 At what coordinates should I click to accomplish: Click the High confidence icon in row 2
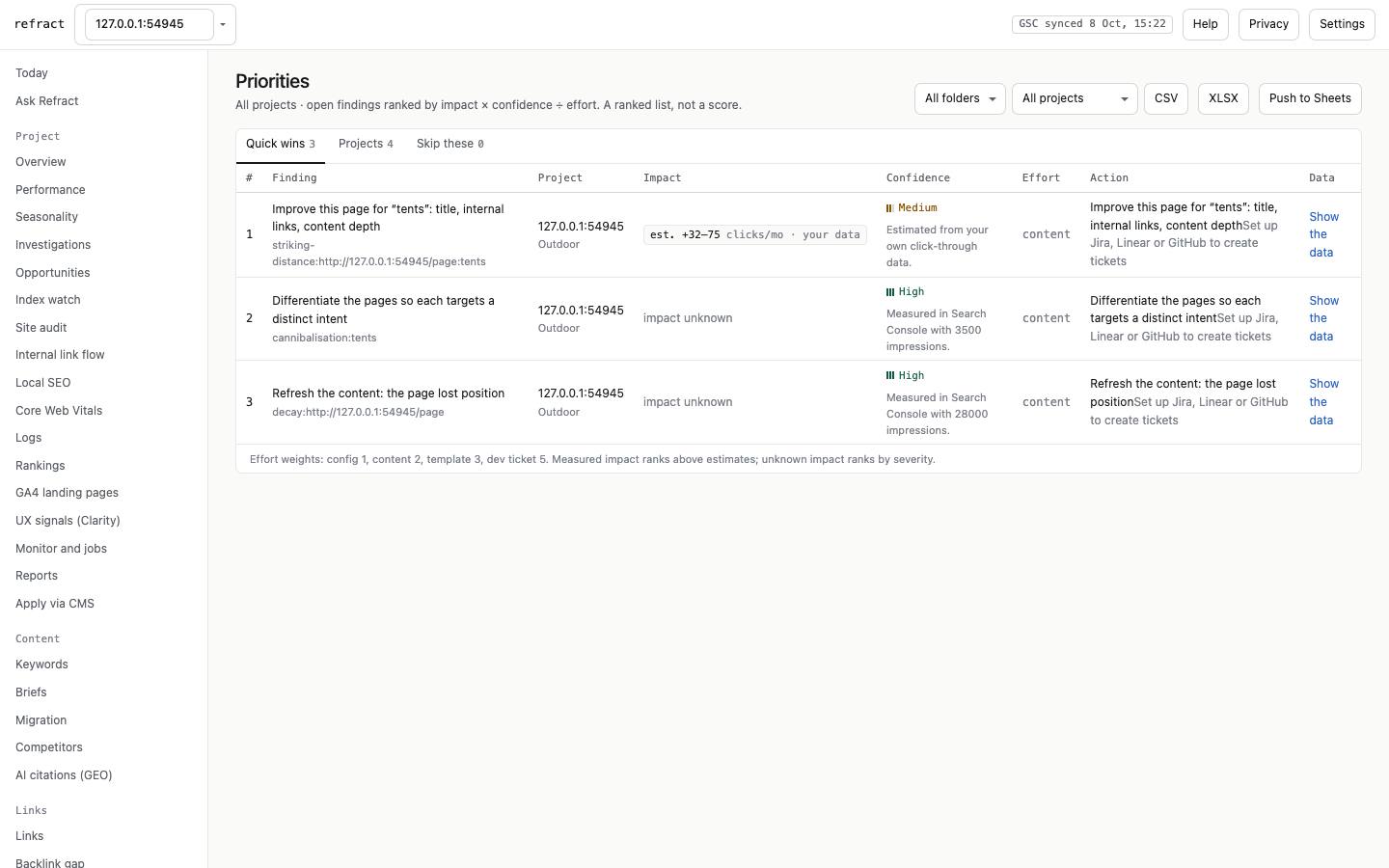(x=889, y=292)
